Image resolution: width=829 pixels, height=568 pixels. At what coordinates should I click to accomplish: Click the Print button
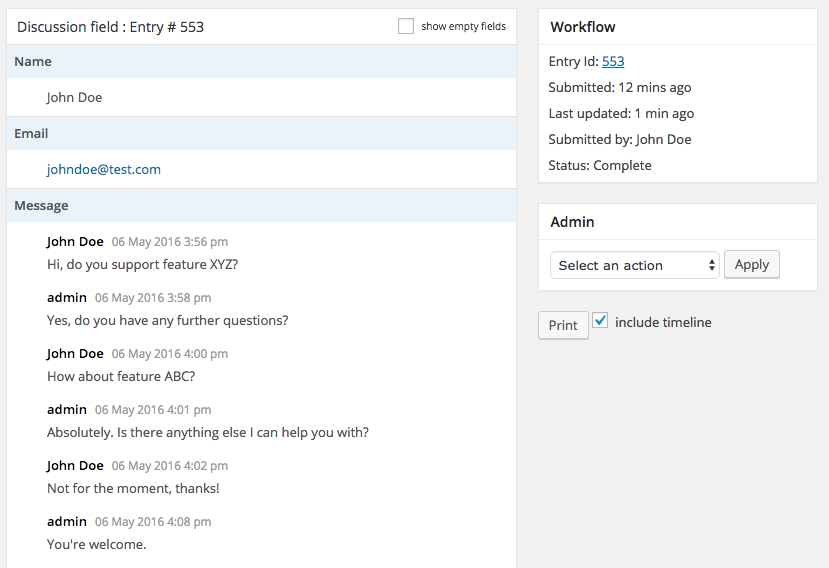[x=563, y=325]
